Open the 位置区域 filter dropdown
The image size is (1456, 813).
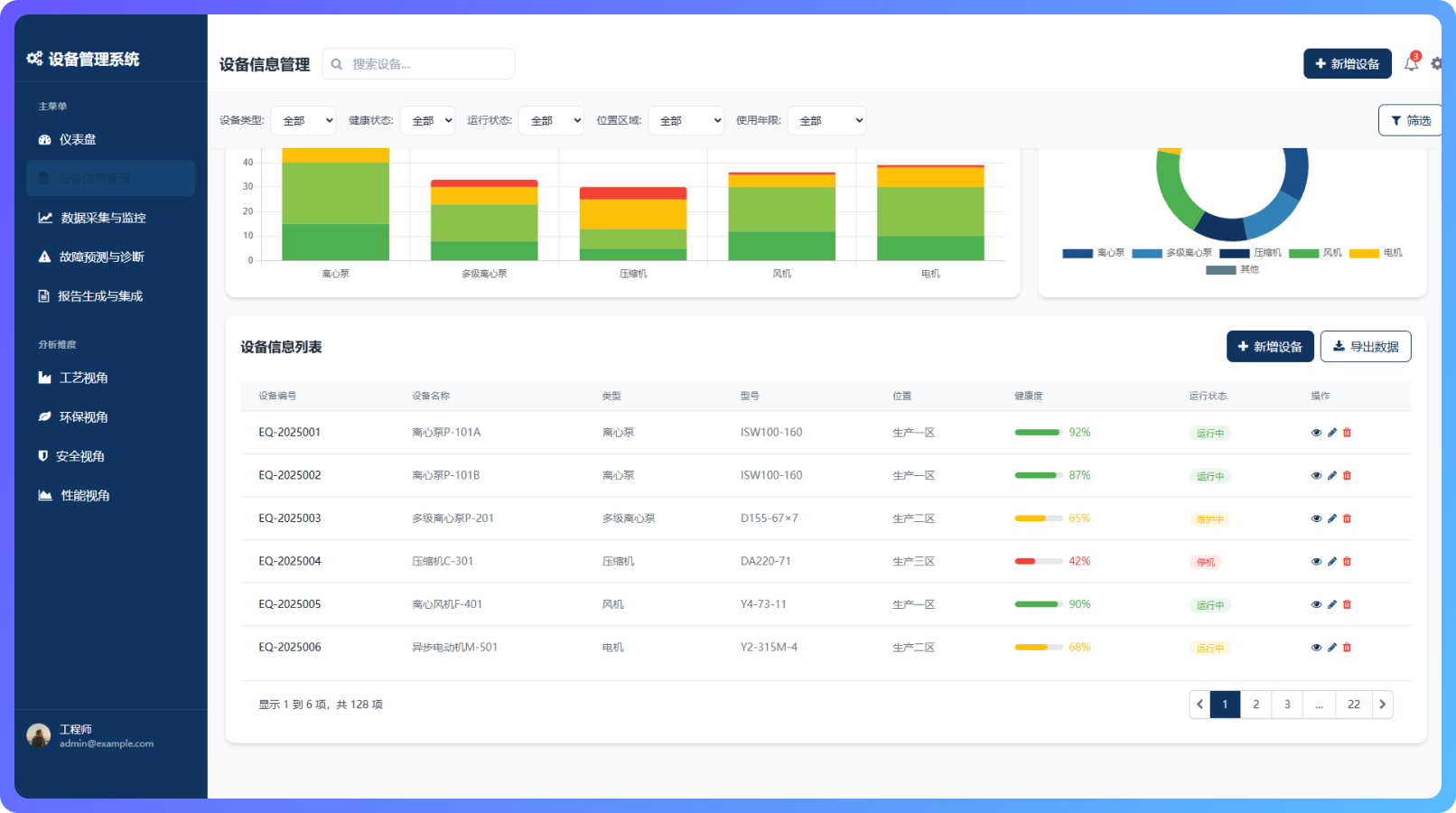[x=686, y=120]
